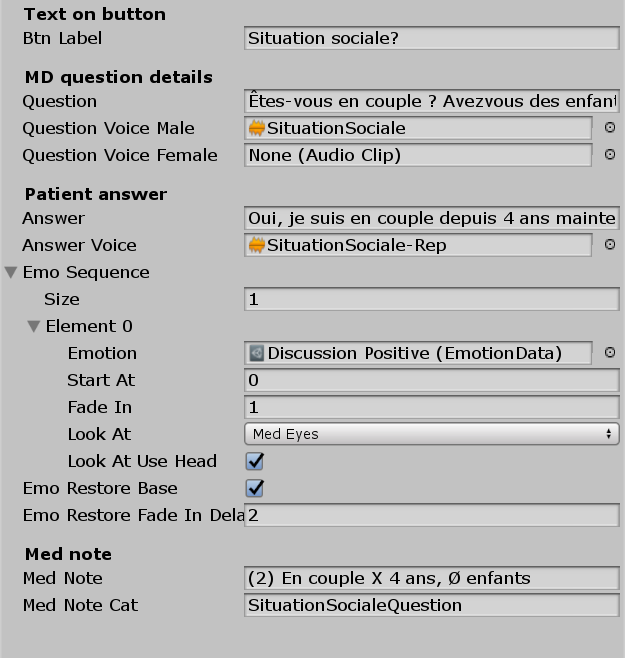Screen dimensions: 625x658
Task: Open object picker for Emotion field
Action: coord(610,353)
